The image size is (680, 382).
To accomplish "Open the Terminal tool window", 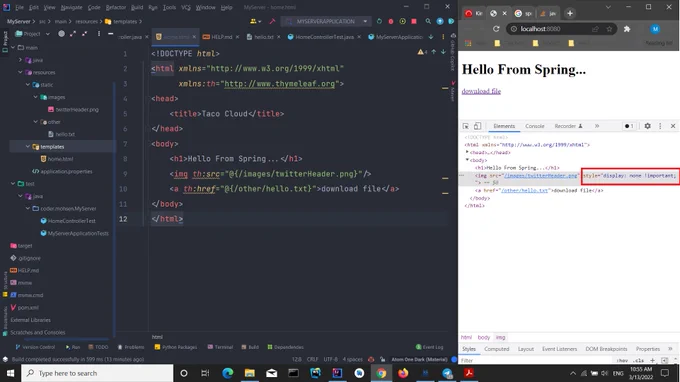I will [220, 347].
